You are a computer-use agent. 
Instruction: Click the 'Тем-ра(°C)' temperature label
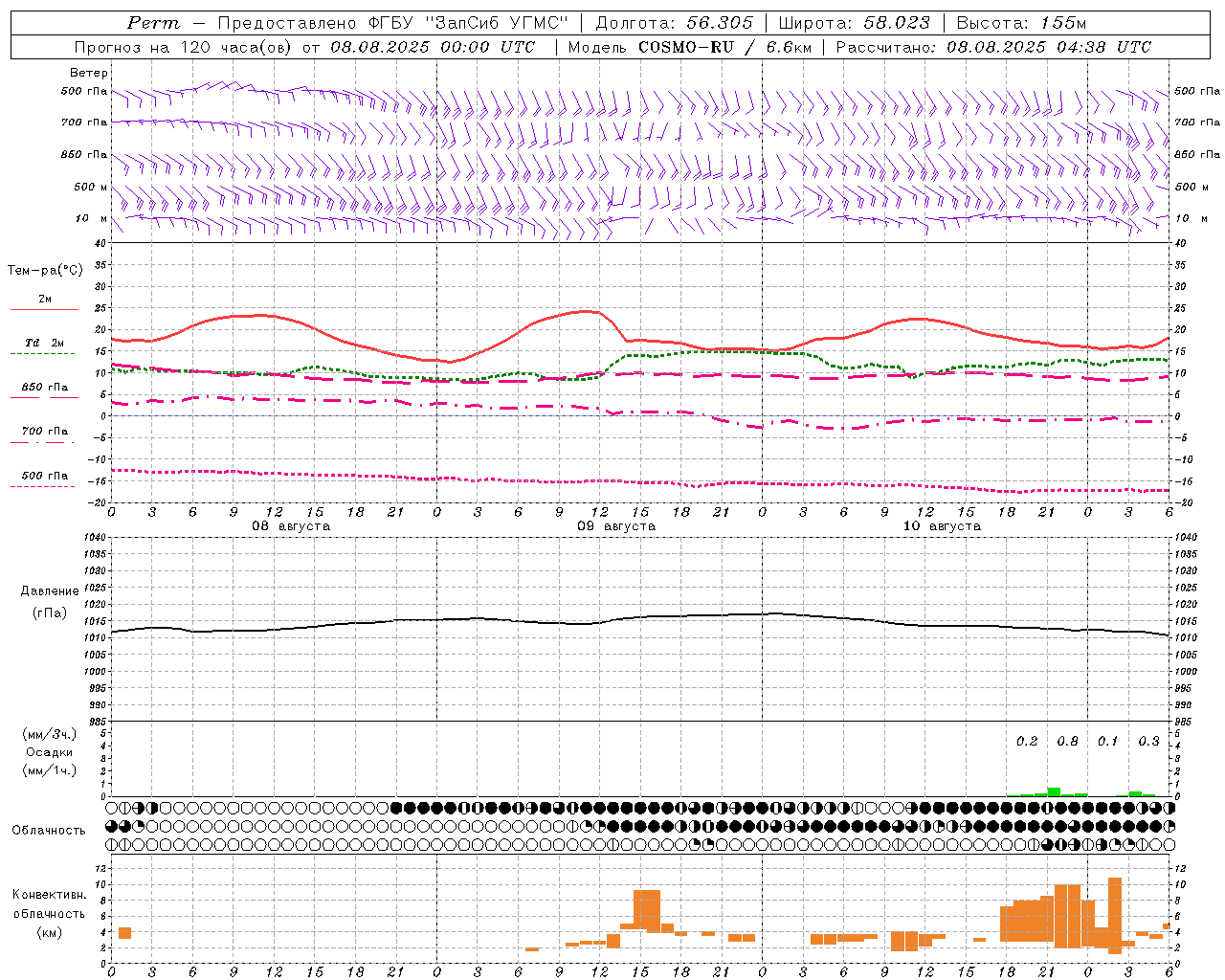pos(45,270)
